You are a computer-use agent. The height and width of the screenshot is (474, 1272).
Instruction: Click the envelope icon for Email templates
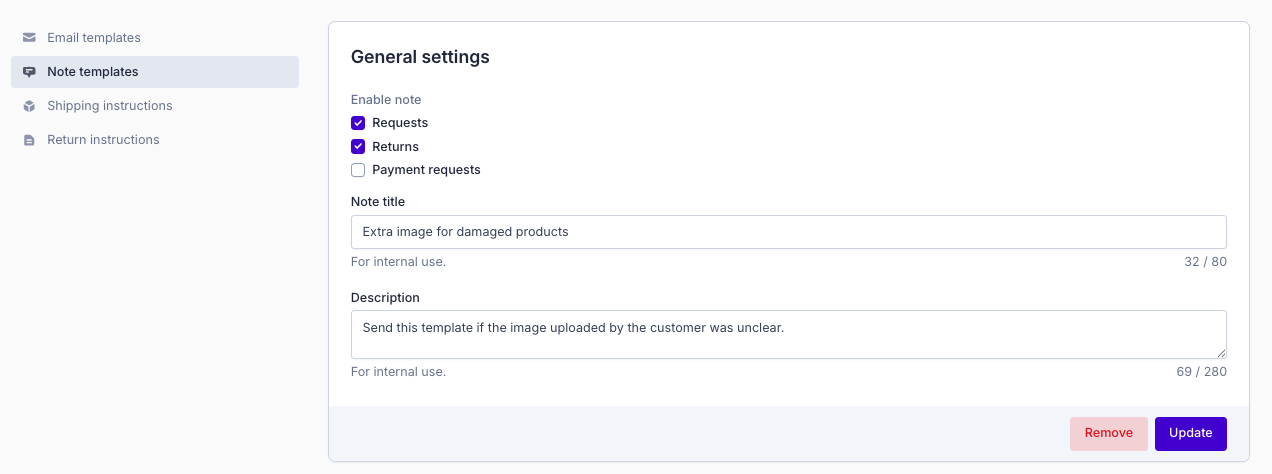[29, 38]
